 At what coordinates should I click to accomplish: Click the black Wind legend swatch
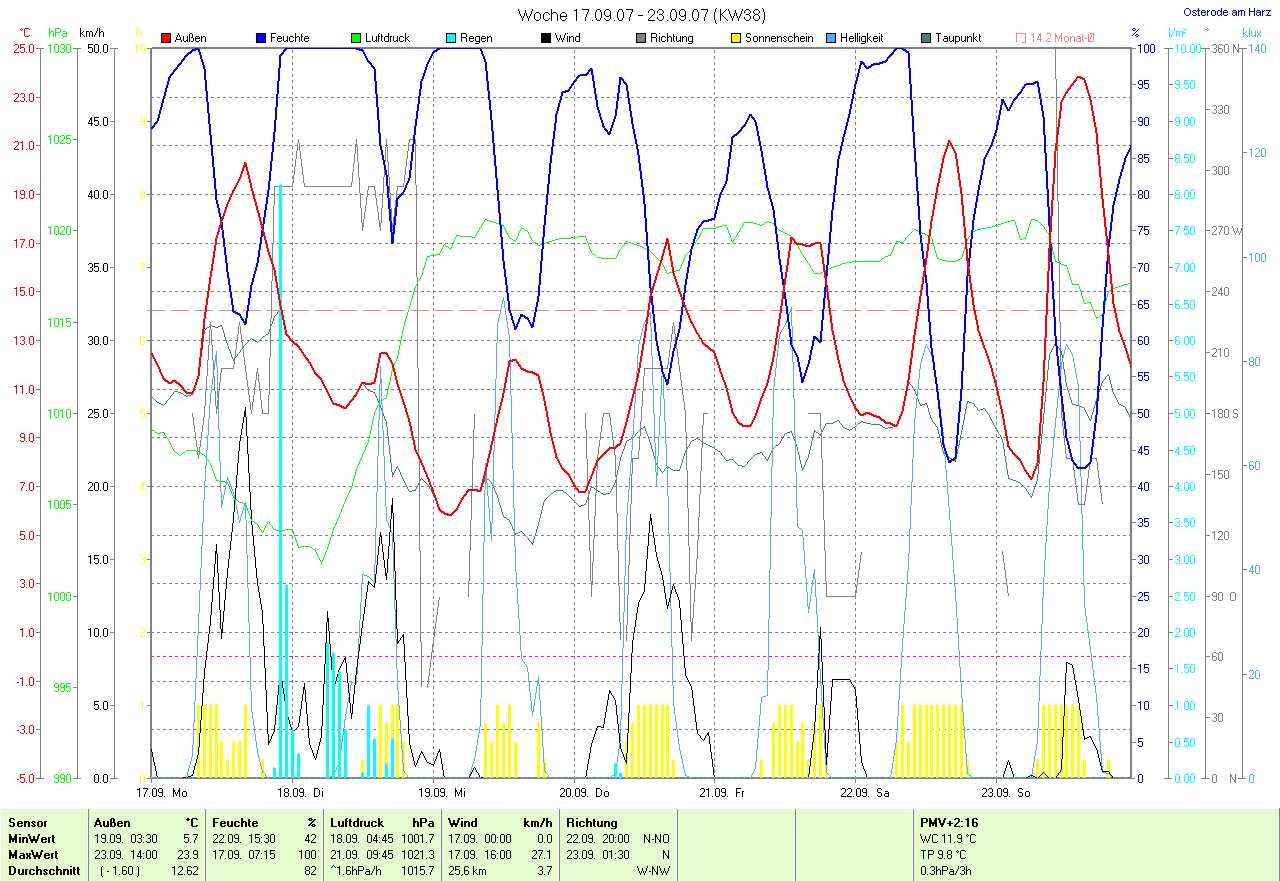click(x=547, y=38)
